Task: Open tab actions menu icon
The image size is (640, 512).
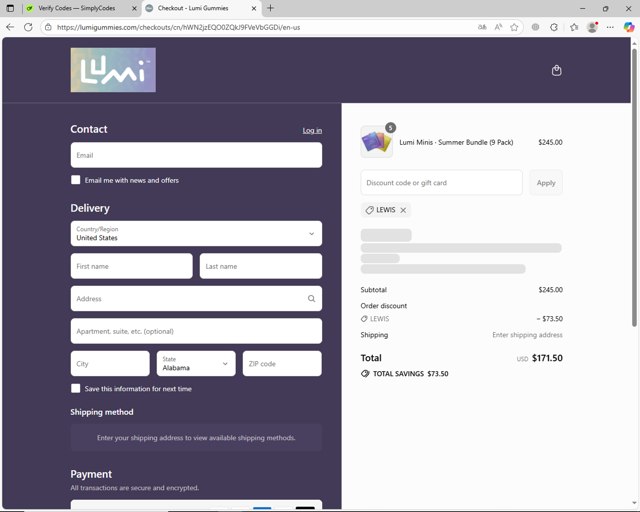Action: coord(10,8)
